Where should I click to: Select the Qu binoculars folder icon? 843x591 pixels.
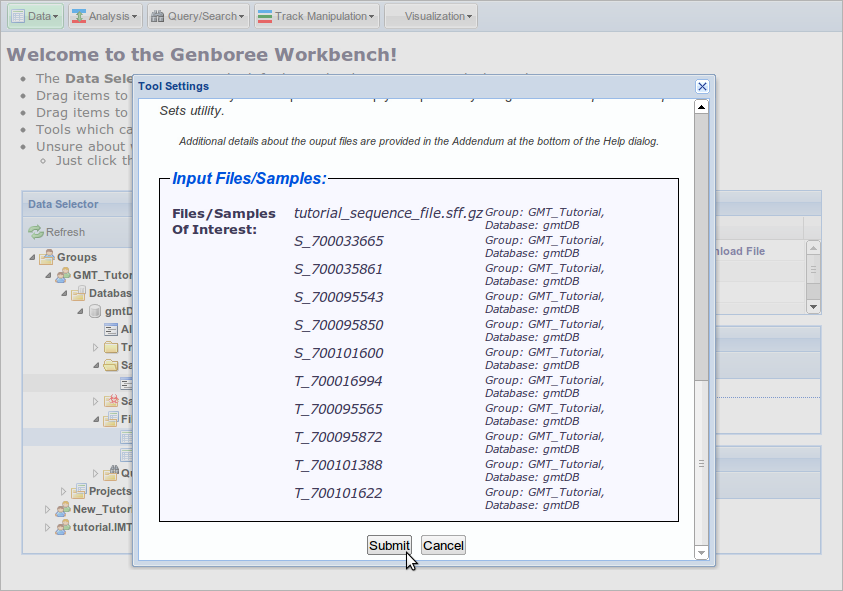(111, 473)
